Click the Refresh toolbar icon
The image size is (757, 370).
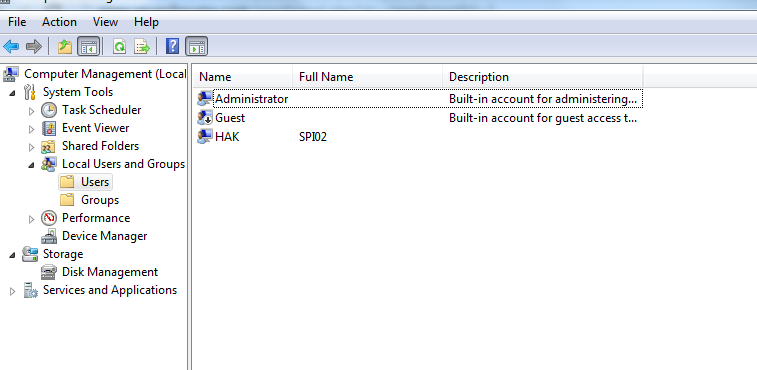pos(119,47)
